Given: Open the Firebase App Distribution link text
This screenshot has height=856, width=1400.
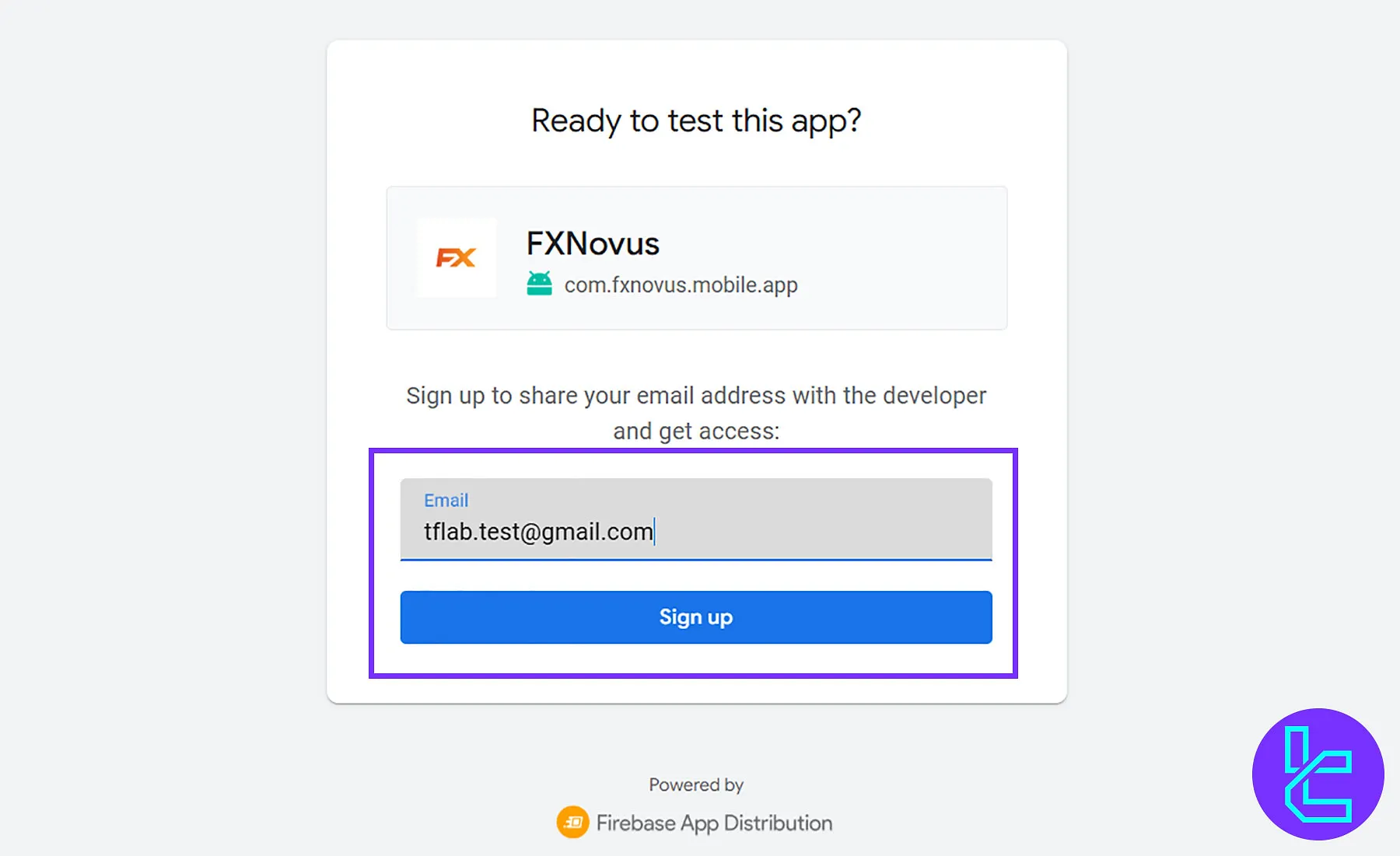Looking at the screenshot, I should (714, 823).
